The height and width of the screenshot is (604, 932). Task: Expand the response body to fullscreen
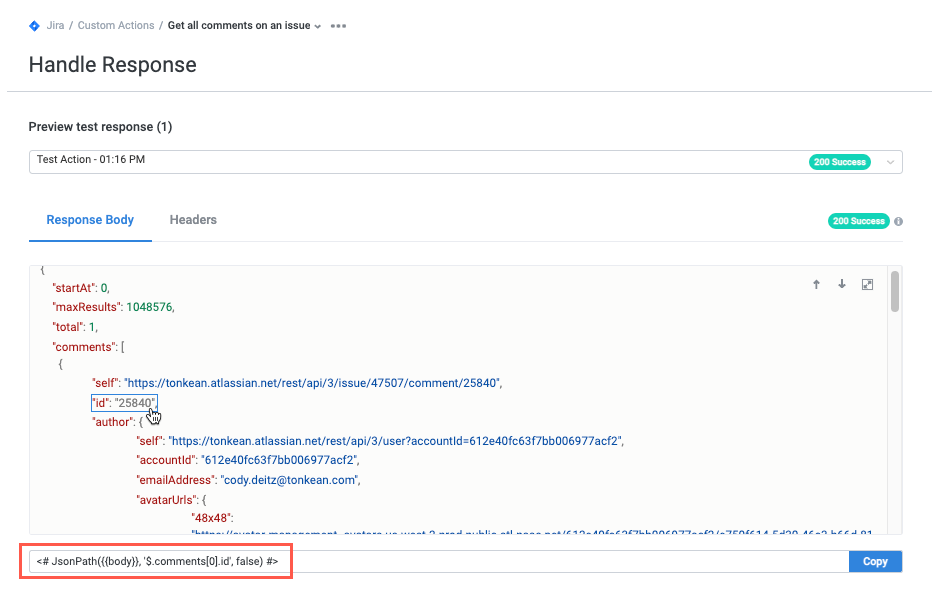click(x=866, y=284)
